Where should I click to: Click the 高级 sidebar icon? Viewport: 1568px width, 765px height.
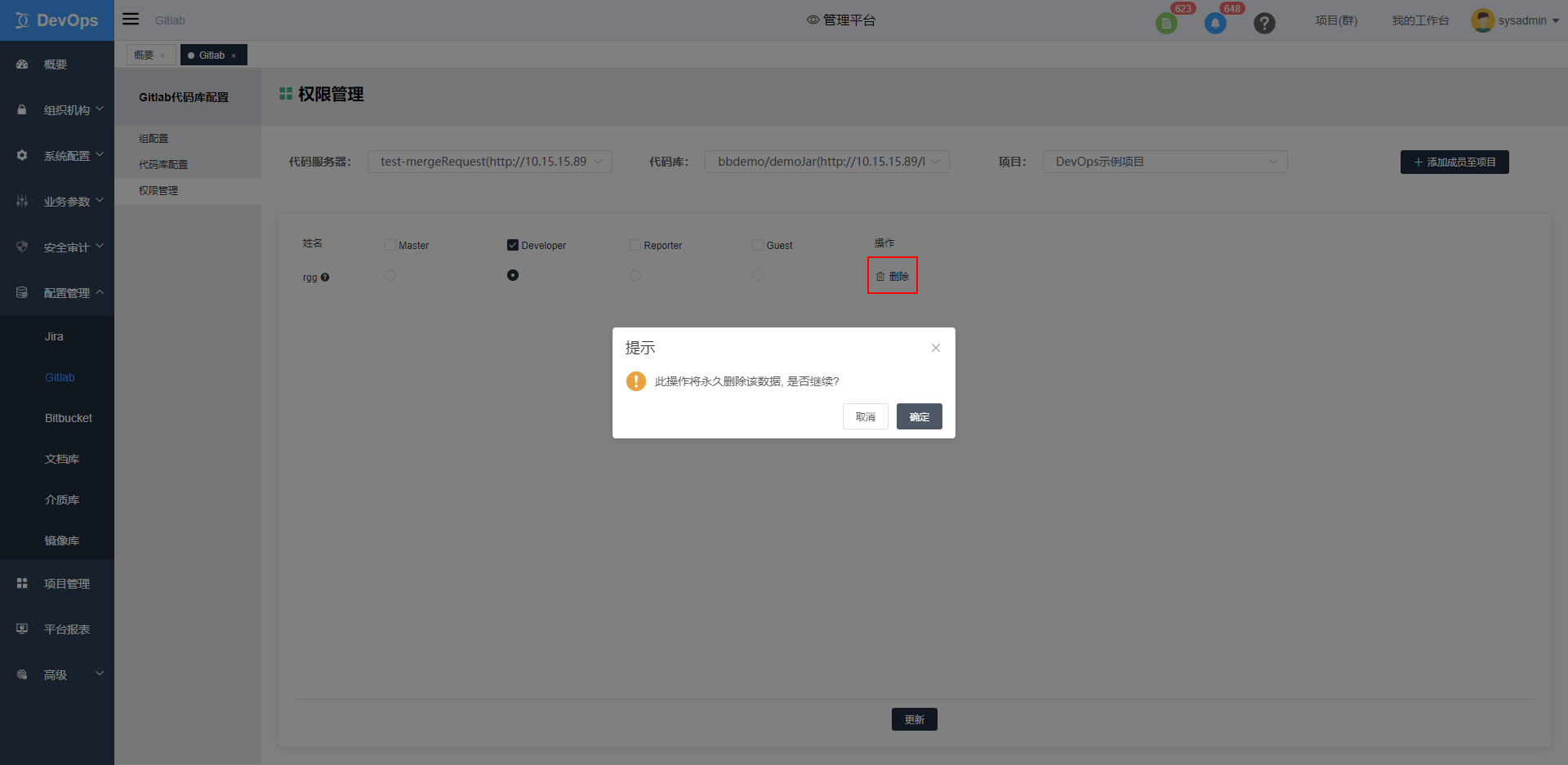[22, 674]
